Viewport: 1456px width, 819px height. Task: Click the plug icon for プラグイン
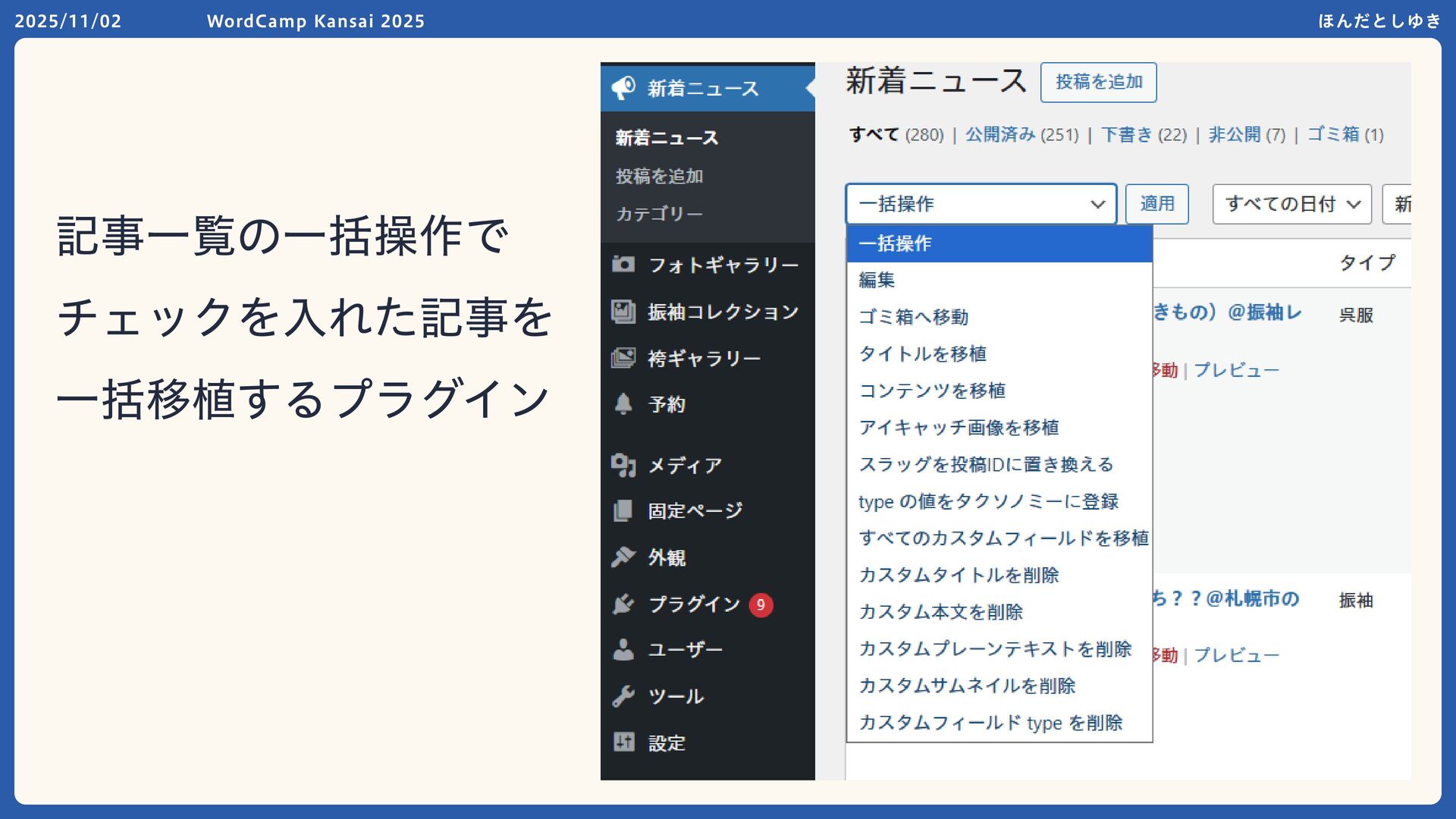[x=623, y=604]
